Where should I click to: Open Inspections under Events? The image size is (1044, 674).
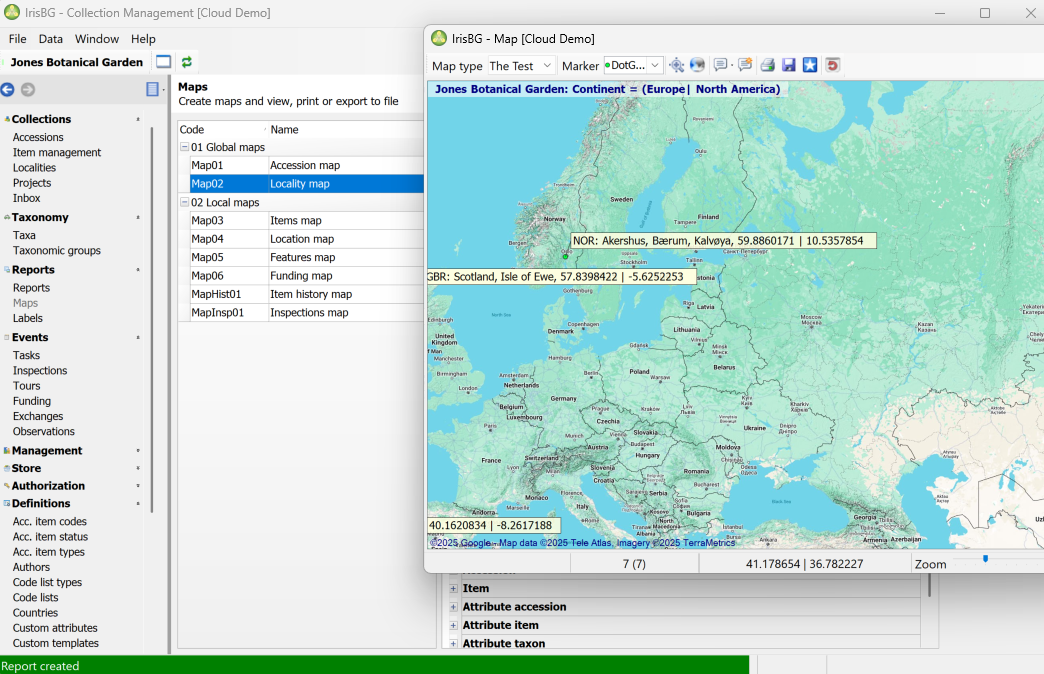[x=40, y=370]
